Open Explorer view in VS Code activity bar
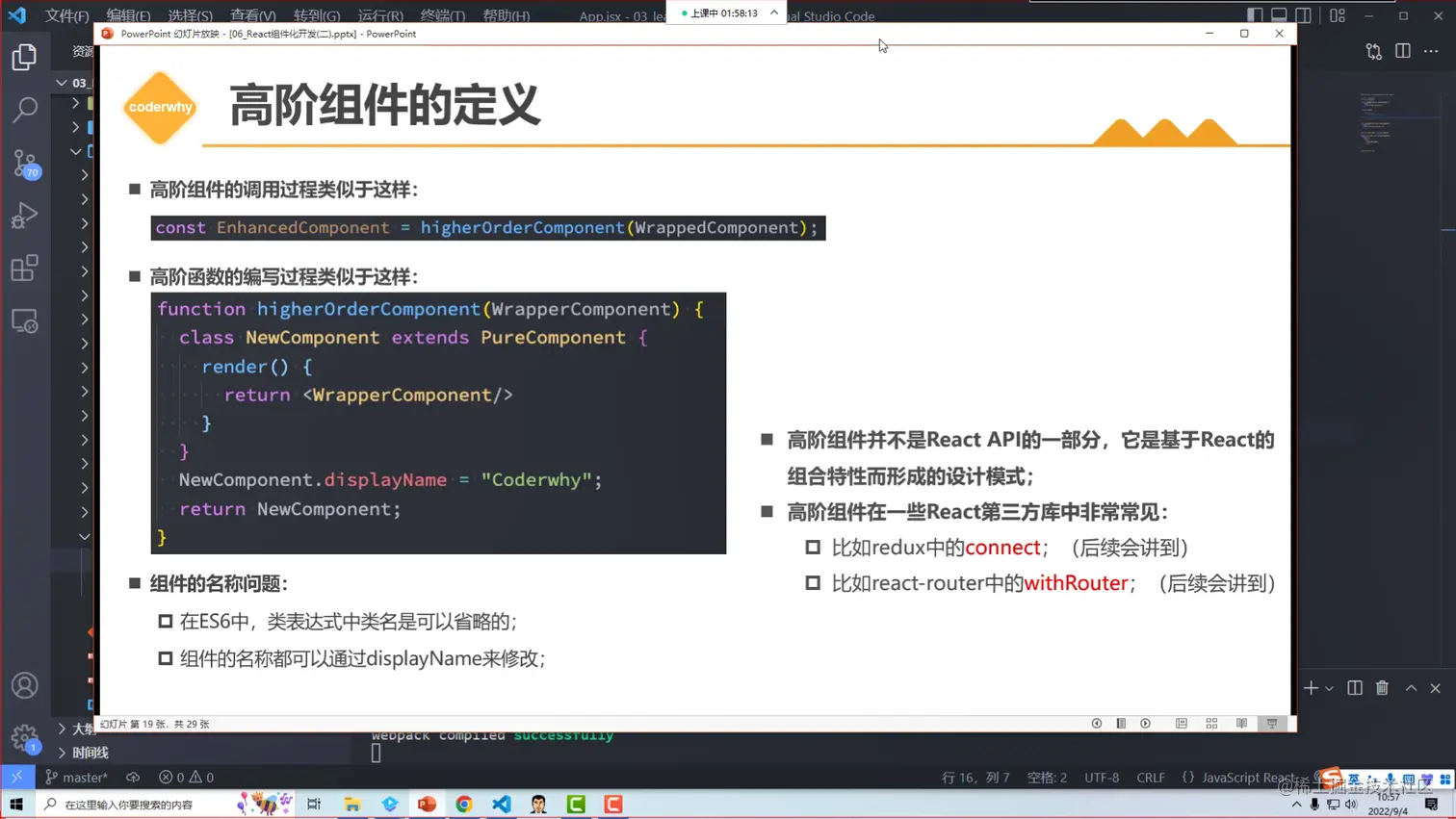This screenshot has width=1456, height=819. [x=25, y=57]
